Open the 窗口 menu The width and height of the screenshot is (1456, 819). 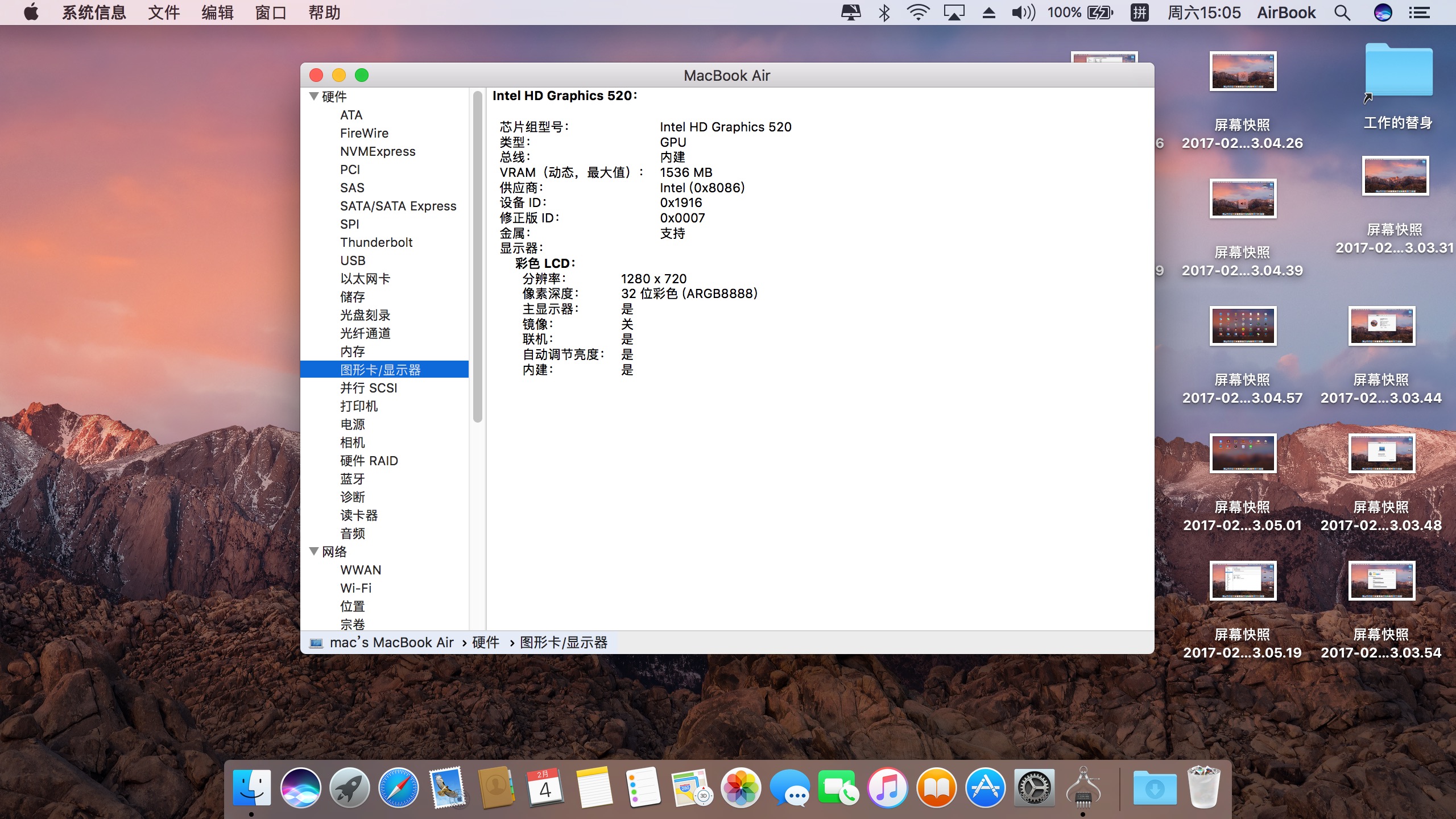click(x=270, y=13)
